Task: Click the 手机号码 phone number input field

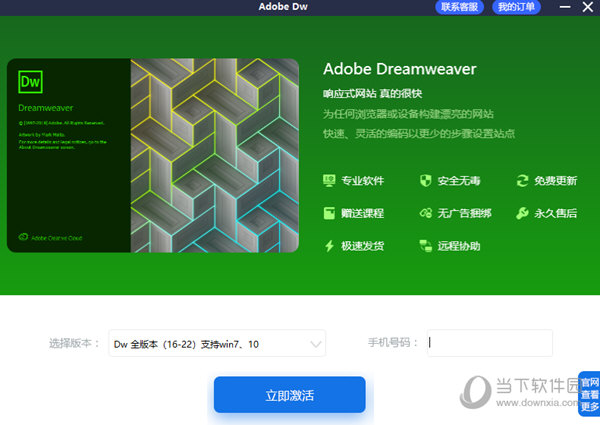Action: coord(489,343)
